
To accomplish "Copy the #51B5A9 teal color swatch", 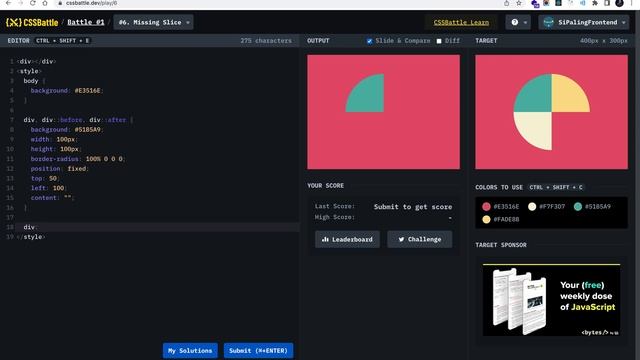I will pyautogui.click(x=578, y=207).
